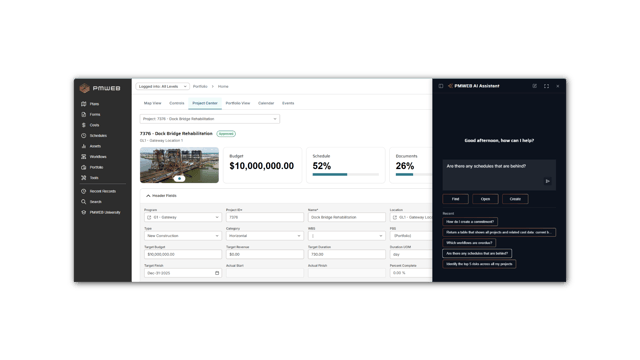Toggle the AI Assistant side panel icon

pos(441,86)
